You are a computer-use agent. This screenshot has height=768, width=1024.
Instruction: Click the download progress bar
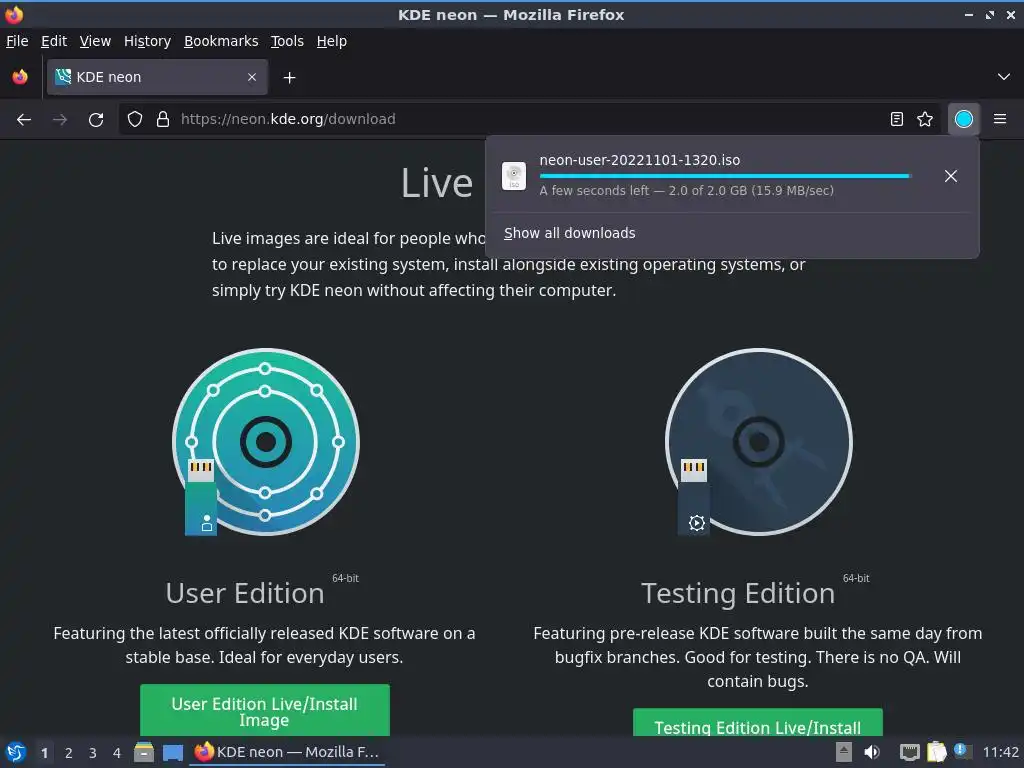725,176
